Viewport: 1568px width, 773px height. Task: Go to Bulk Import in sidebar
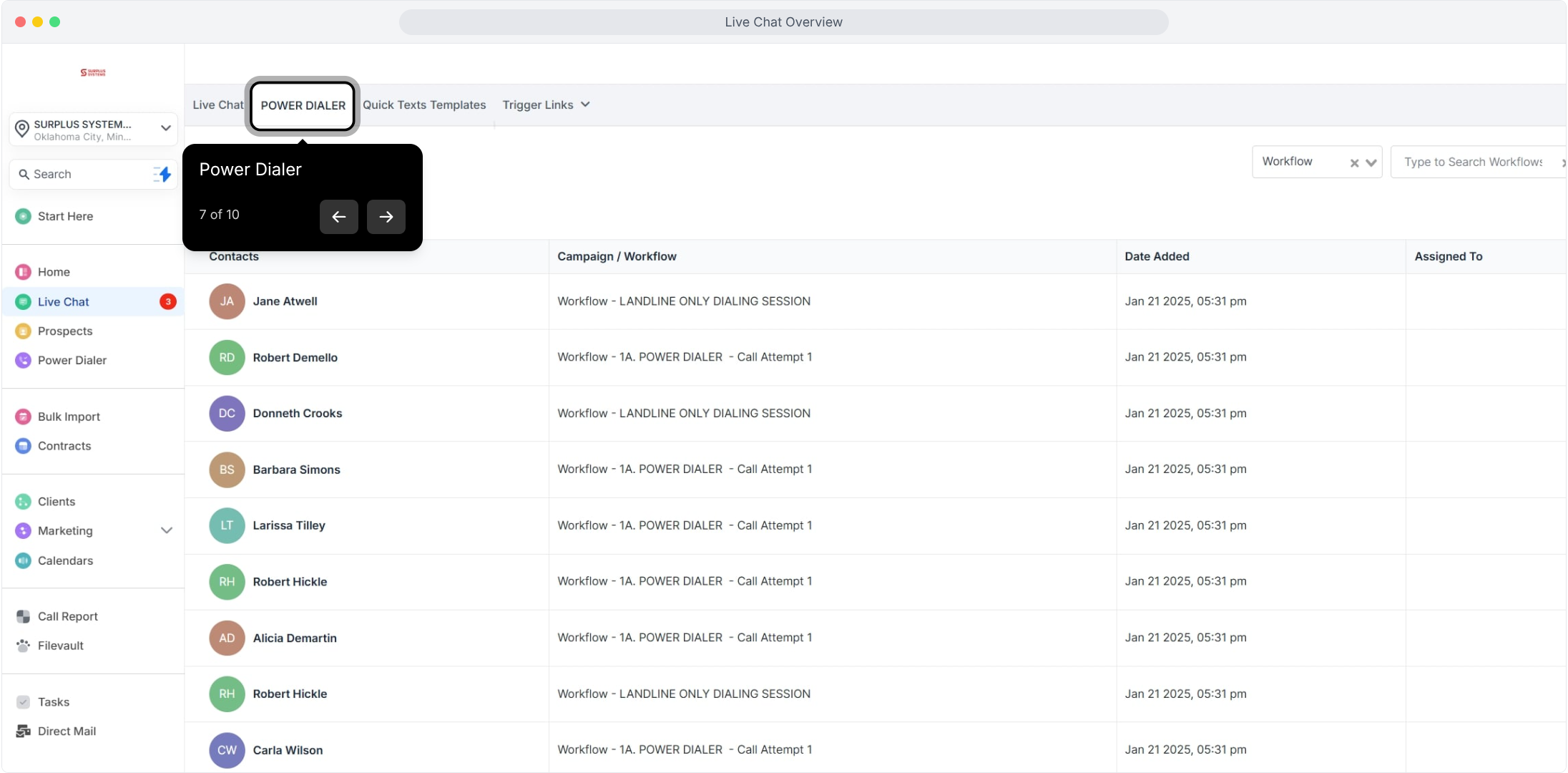click(x=69, y=417)
